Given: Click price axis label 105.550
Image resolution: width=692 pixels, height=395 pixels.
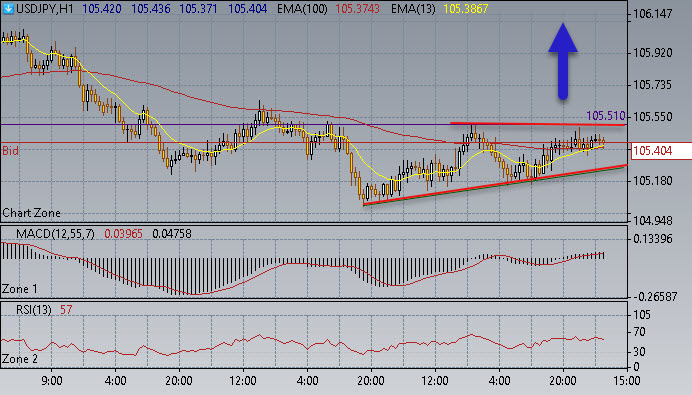Looking at the screenshot, I should tap(653, 117).
